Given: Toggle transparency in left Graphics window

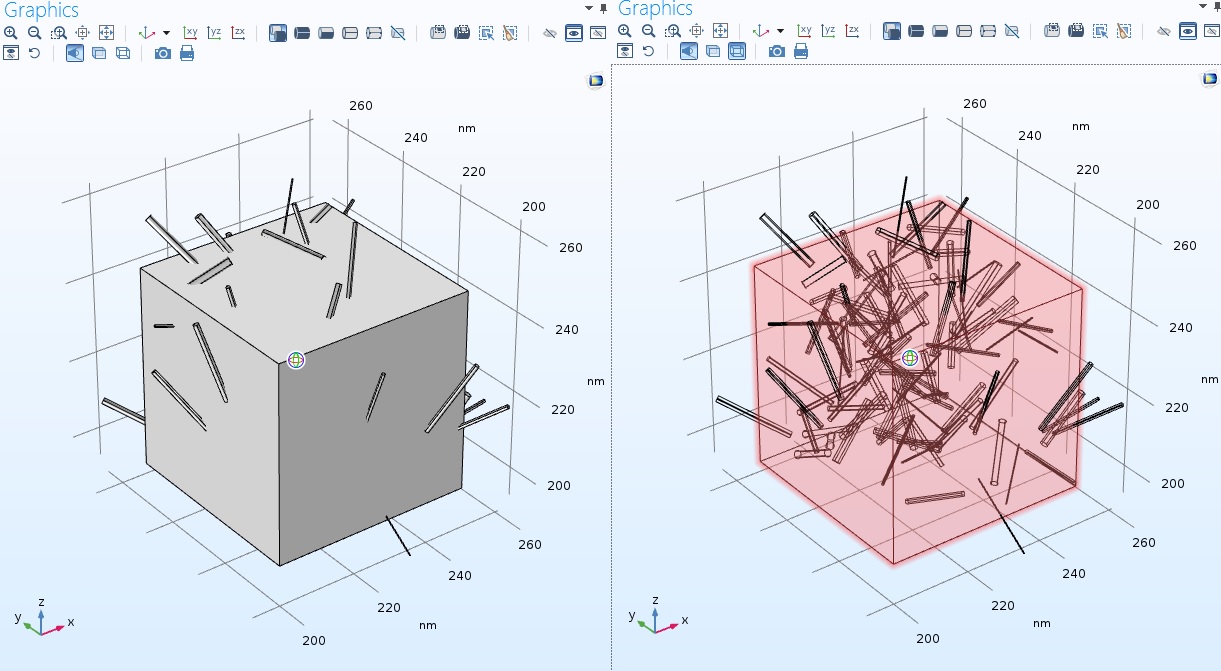Looking at the screenshot, I should [99, 53].
